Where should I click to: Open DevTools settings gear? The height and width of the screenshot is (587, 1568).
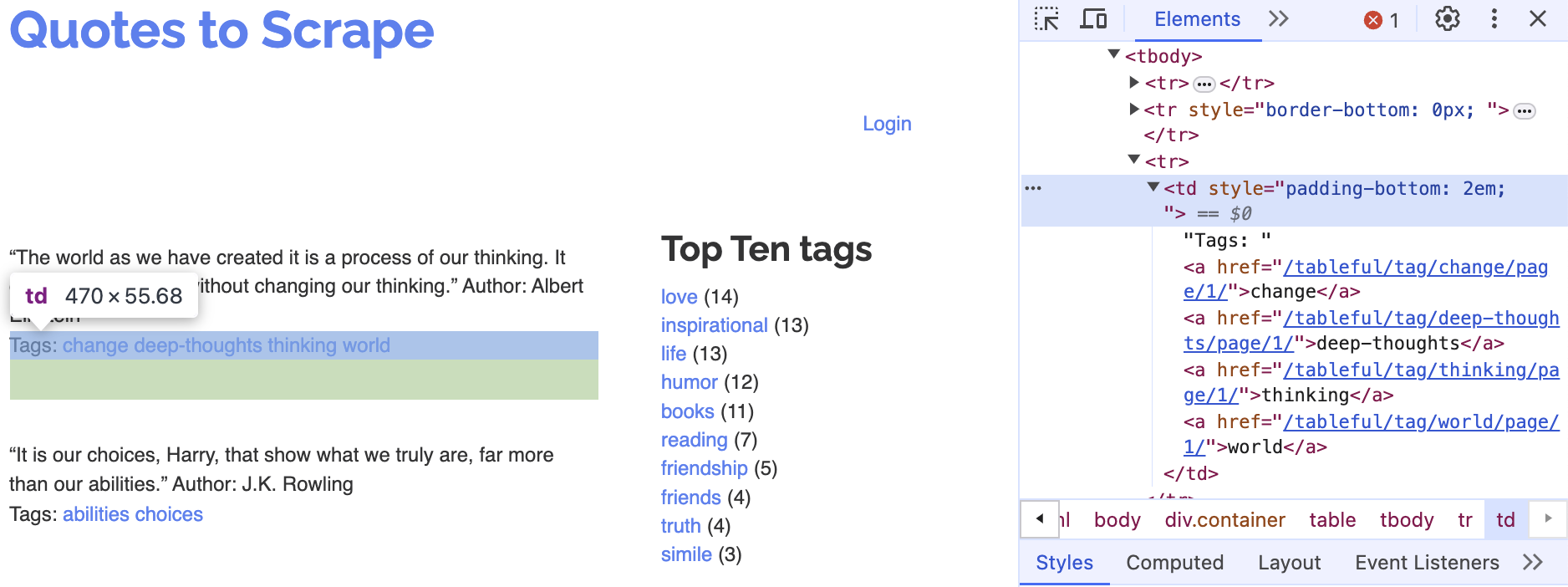pos(1447,19)
